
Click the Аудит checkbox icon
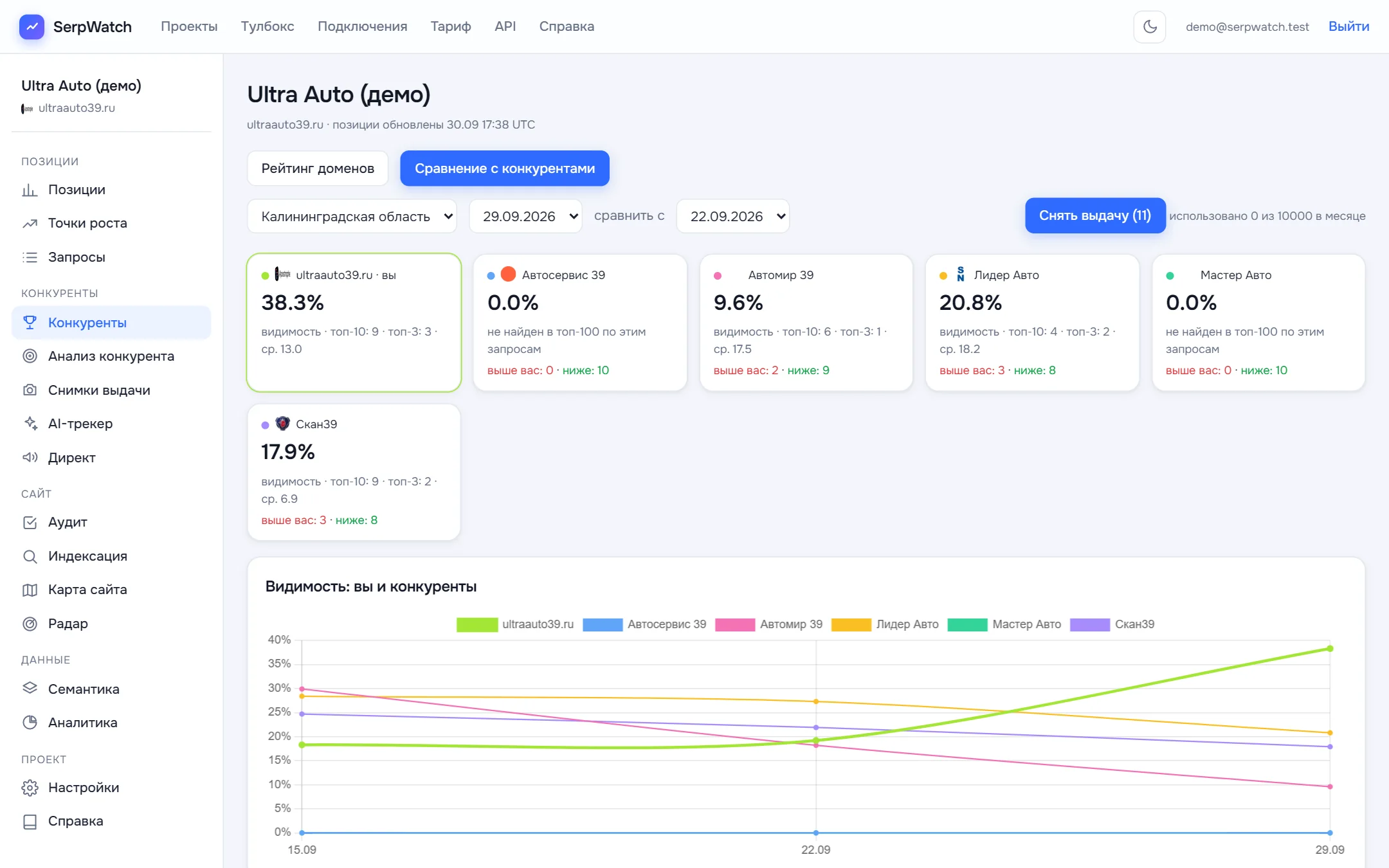[x=30, y=522]
